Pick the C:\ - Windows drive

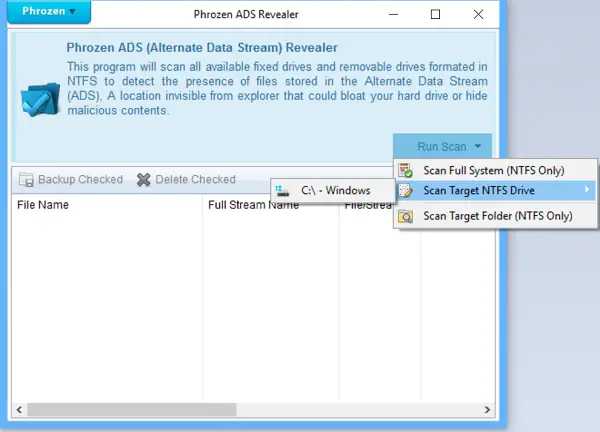[x=333, y=190]
